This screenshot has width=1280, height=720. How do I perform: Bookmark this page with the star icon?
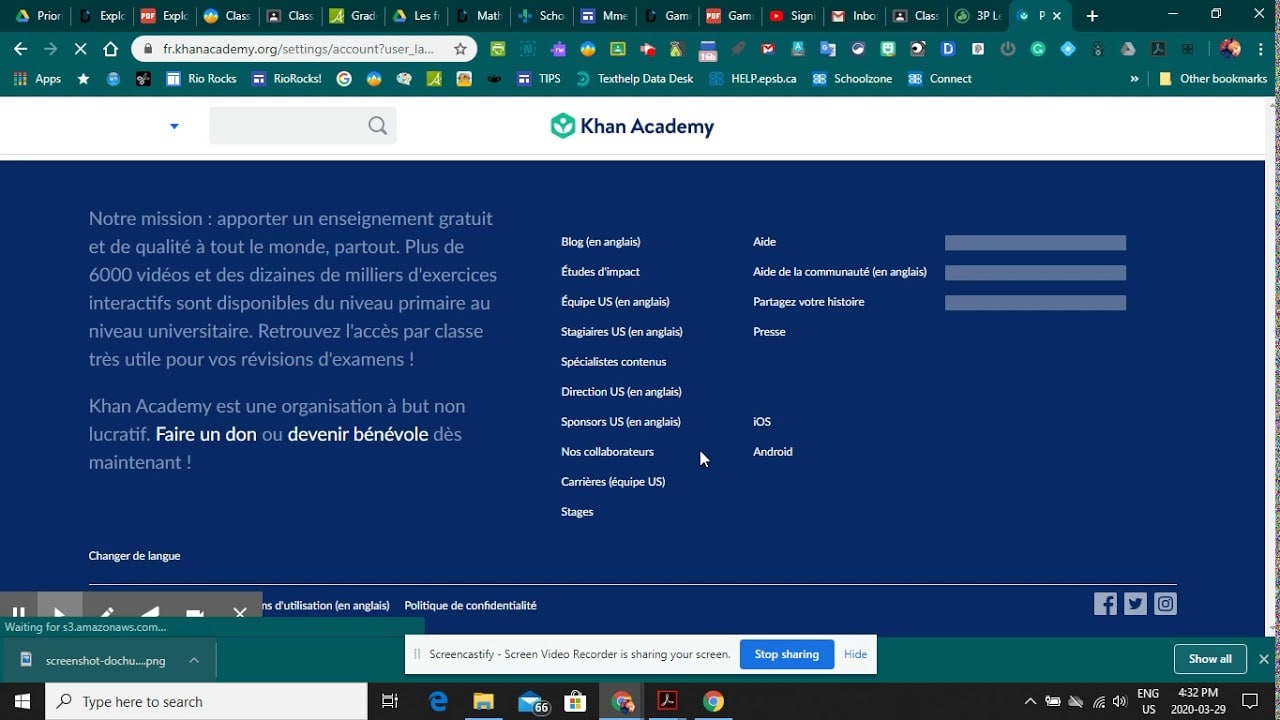(460, 48)
